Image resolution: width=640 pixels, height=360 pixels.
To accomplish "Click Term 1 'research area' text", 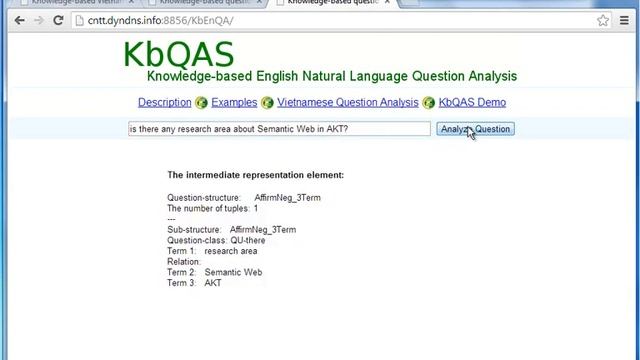I will coord(231,251).
